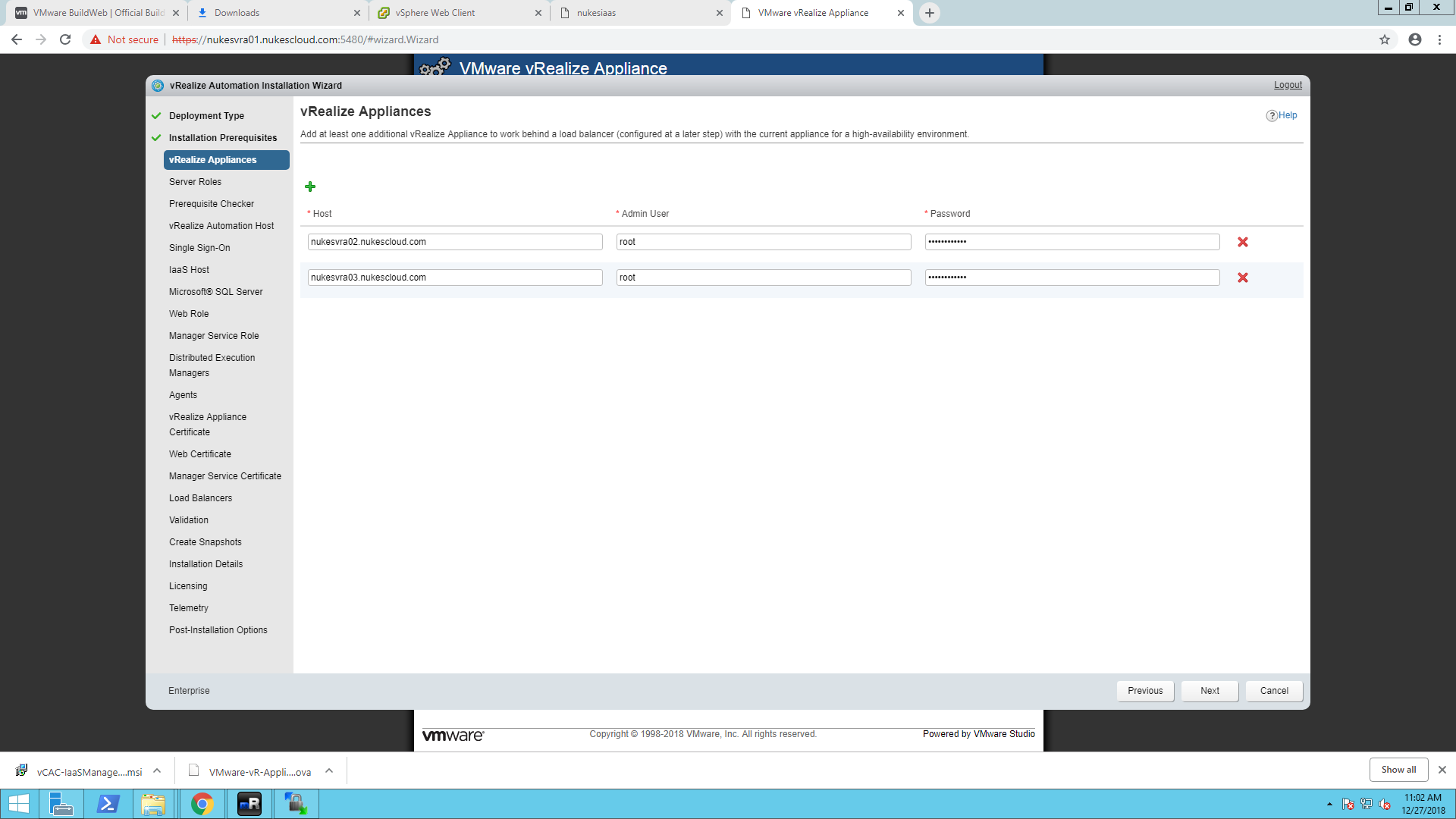This screenshot has width=1456, height=819.
Task: Close the downloads bar
Action: (x=1442, y=770)
